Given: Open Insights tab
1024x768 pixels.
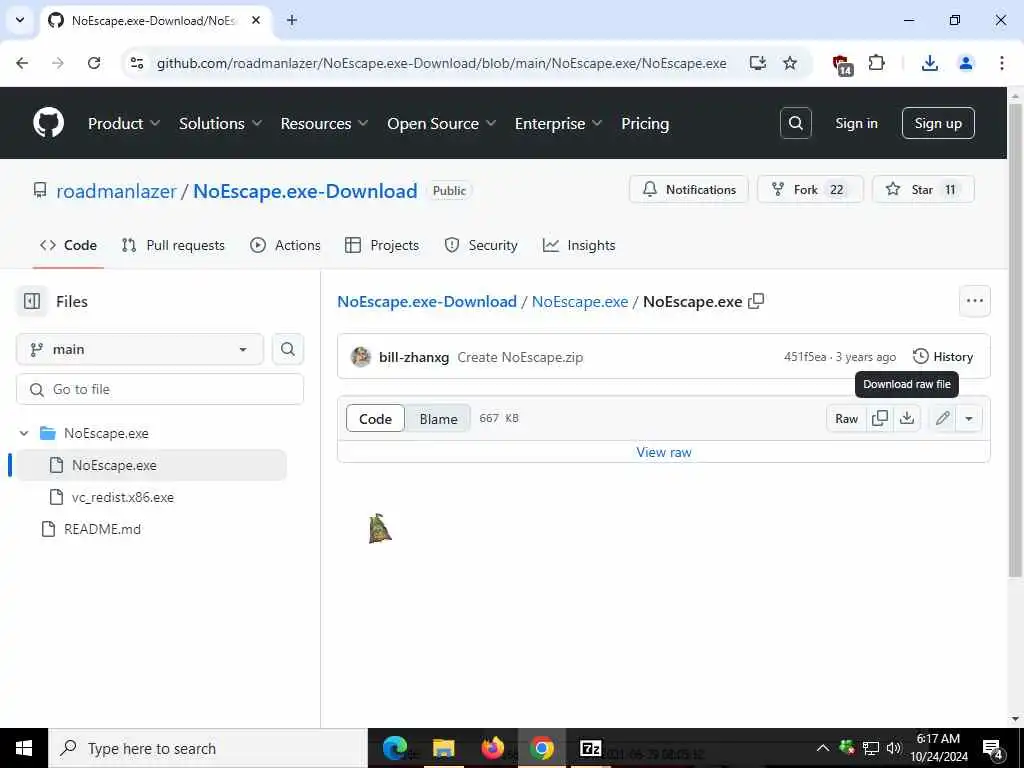Looking at the screenshot, I should tap(579, 245).
